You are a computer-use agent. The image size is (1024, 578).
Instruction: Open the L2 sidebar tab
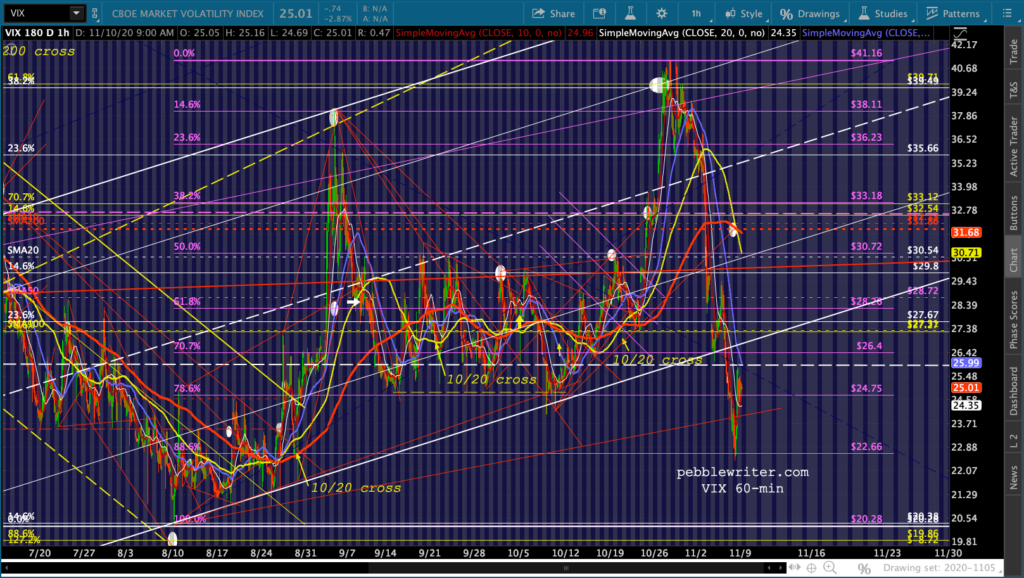(x=1014, y=441)
